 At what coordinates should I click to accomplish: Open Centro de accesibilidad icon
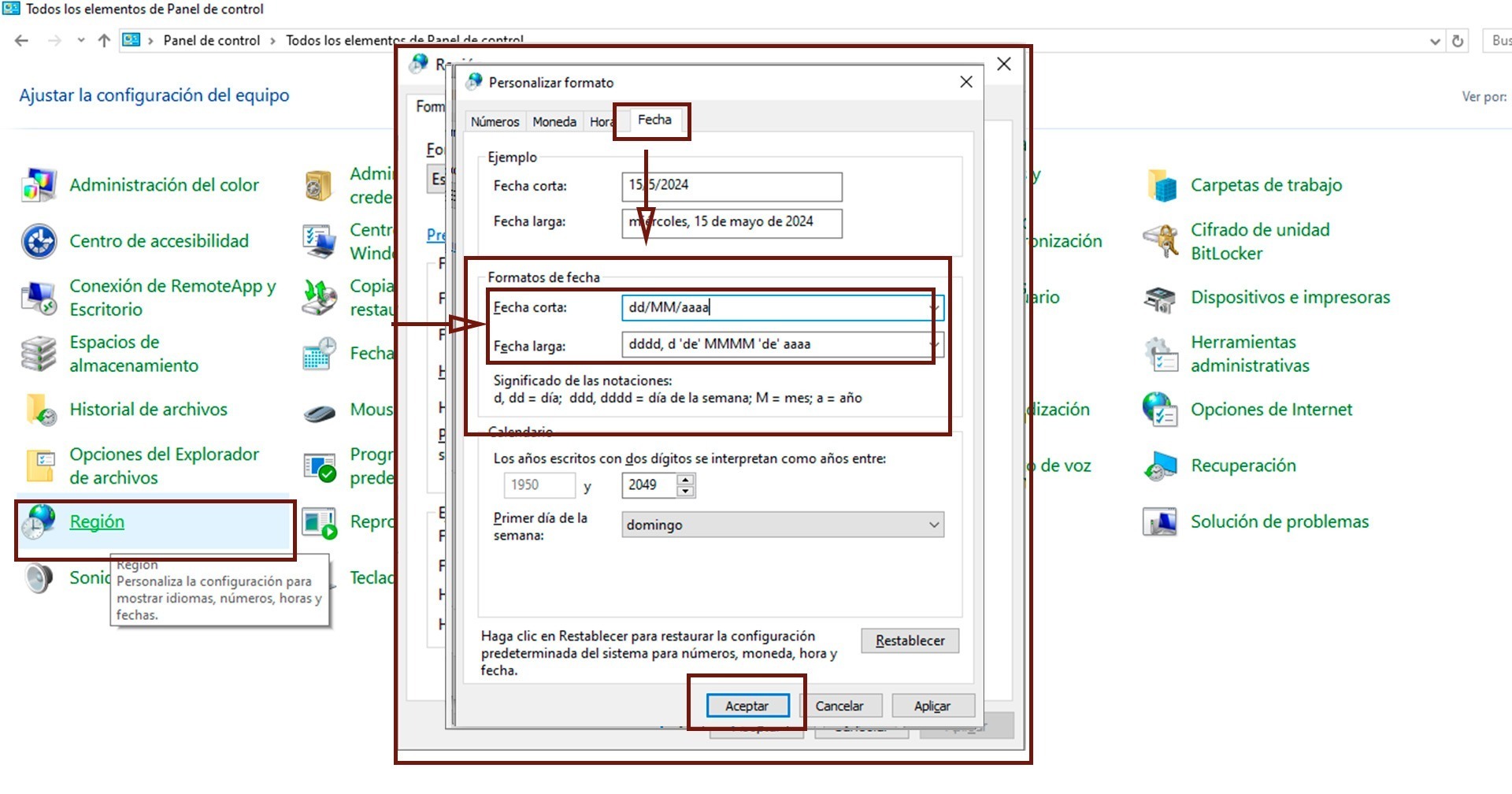click(x=39, y=241)
